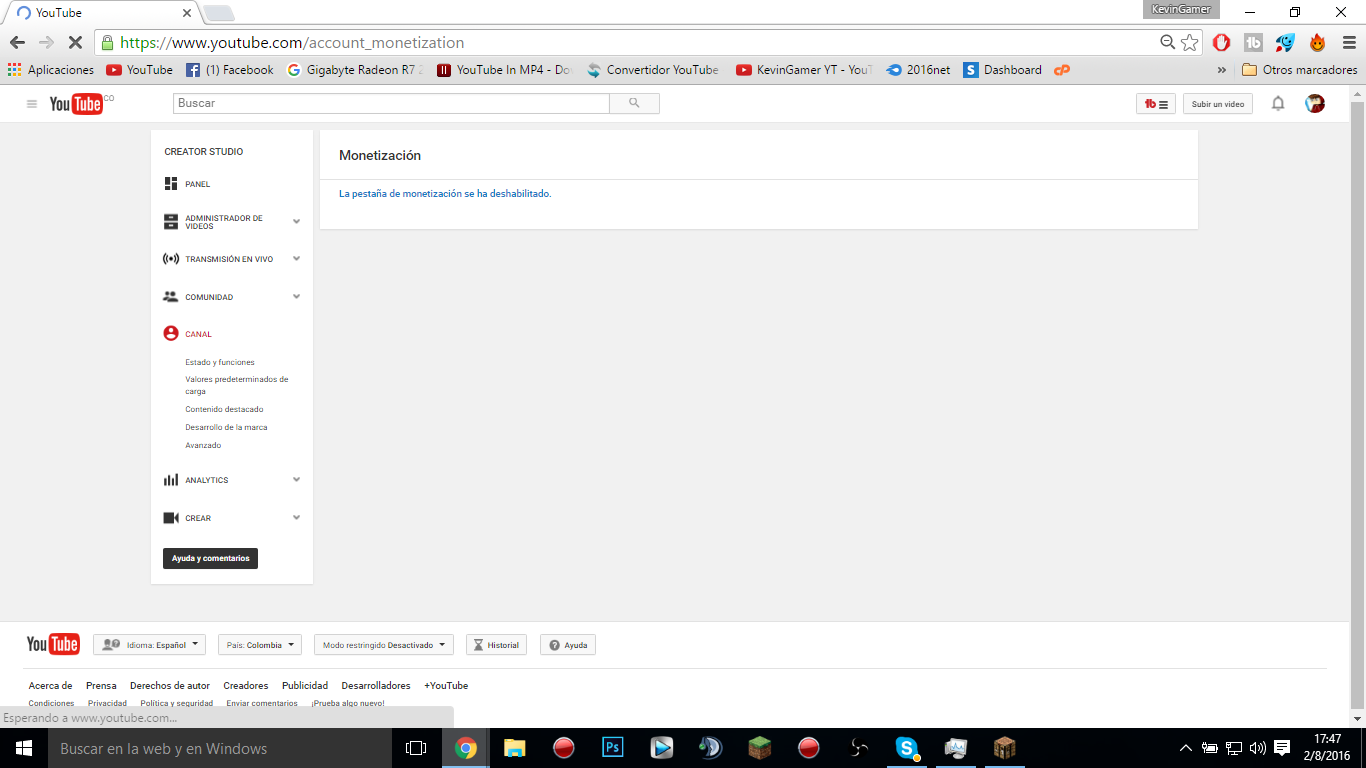Click the browser address bar URL
The height and width of the screenshot is (768, 1366).
pyautogui.click(x=292, y=43)
